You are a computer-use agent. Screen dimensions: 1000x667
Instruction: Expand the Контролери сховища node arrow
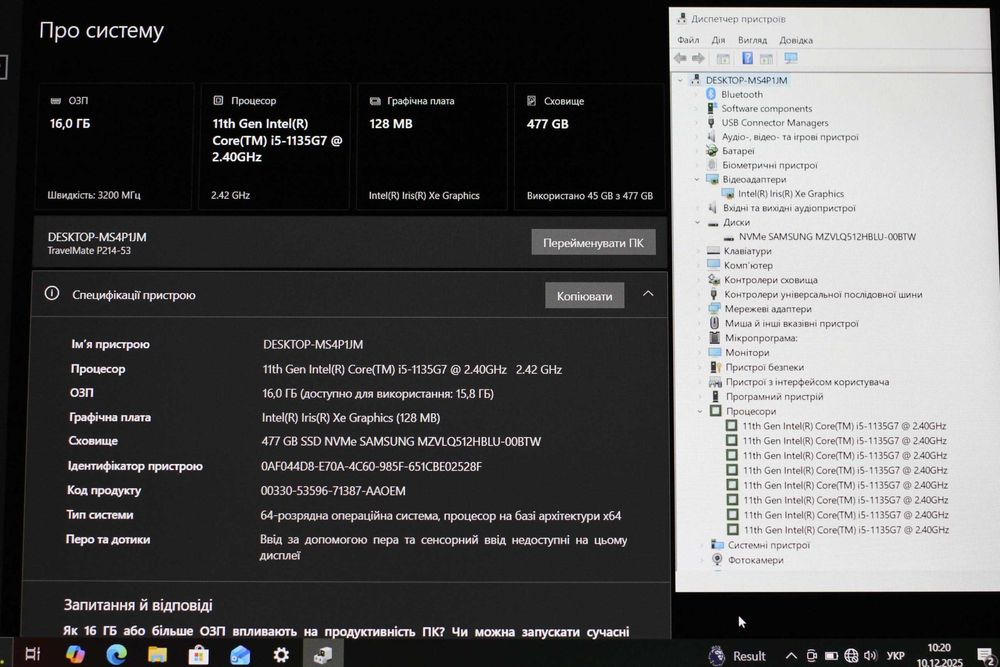click(x=699, y=280)
